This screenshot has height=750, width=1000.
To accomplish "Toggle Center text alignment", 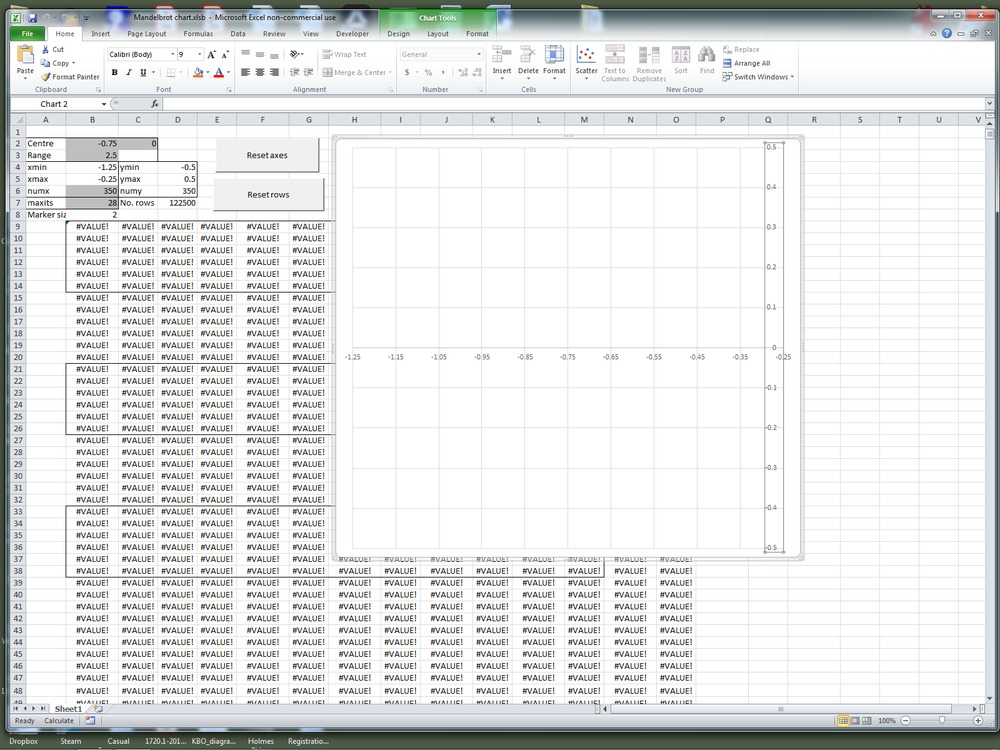I will (x=260, y=72).
